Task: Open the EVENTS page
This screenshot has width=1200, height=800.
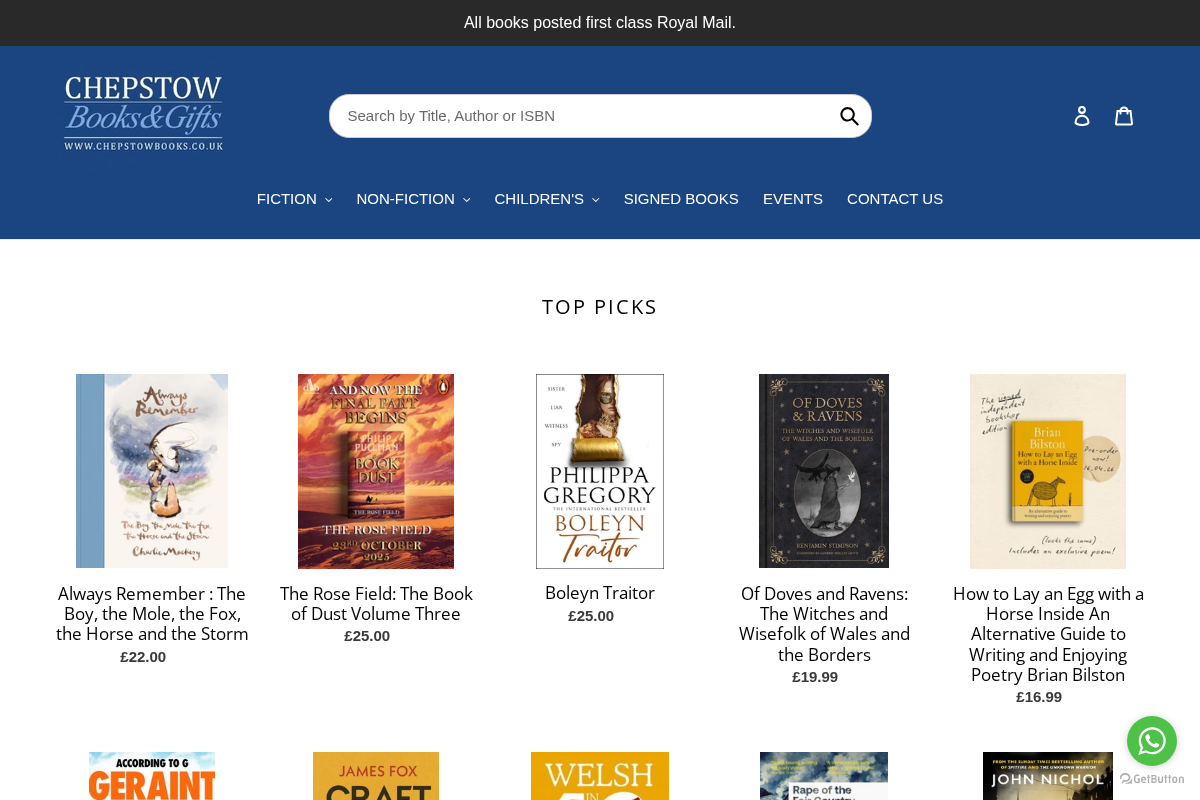Action: (x=793, y=199)
